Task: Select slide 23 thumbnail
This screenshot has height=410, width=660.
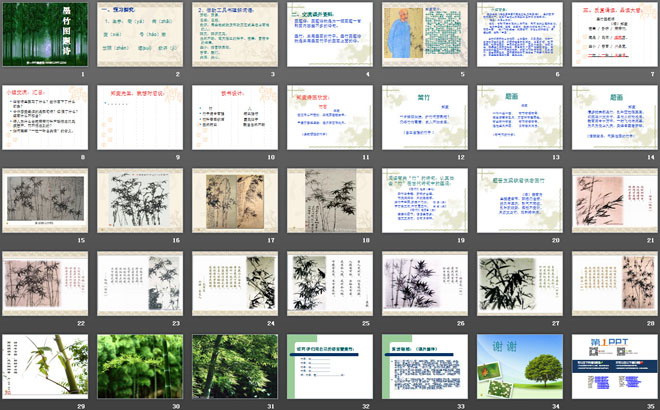Action: pos(140,284)
